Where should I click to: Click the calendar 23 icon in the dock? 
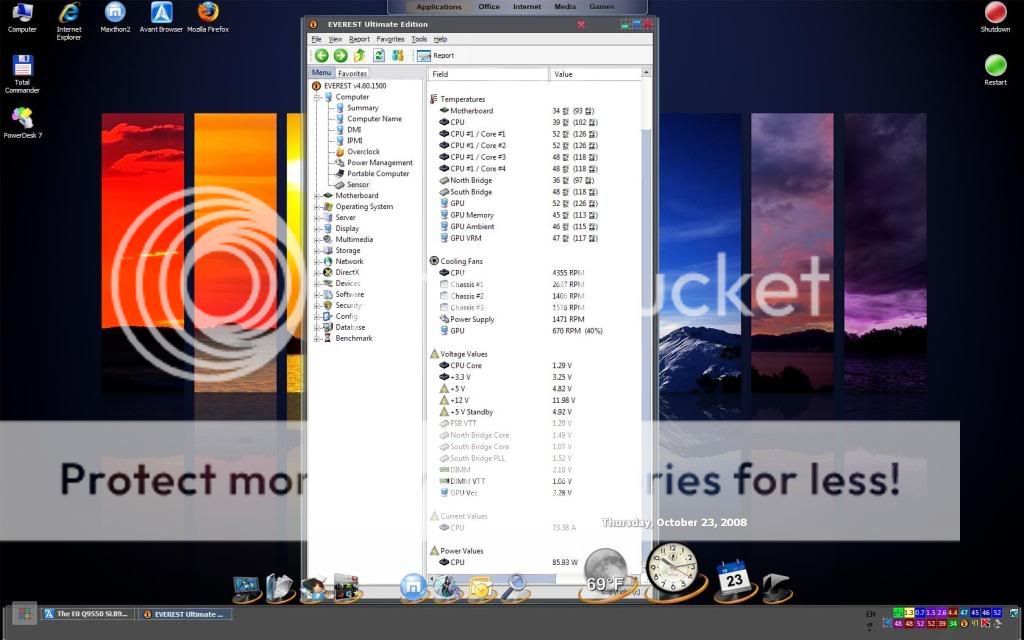(x=734, y=579)
